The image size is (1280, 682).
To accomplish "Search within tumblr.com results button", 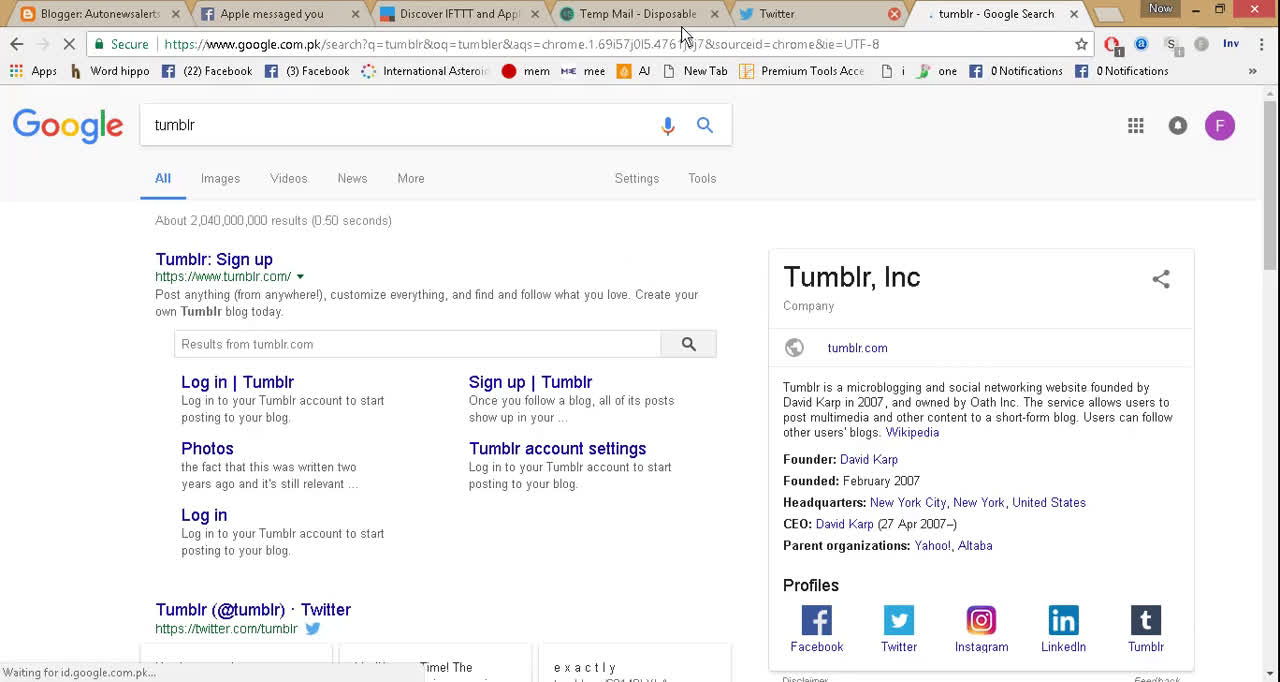I will 688,344.
